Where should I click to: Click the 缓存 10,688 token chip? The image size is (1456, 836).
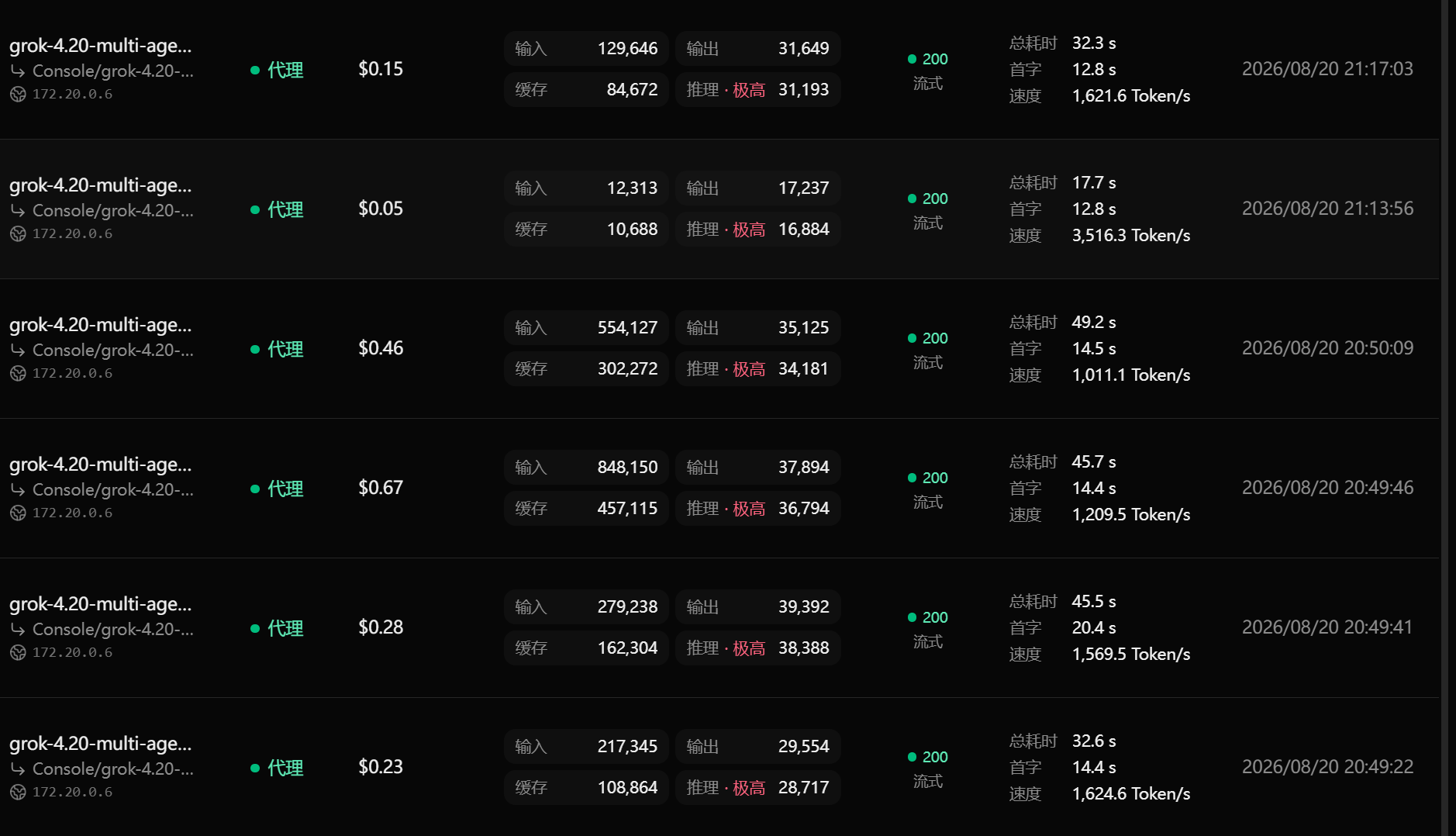[x=586, y=229]
